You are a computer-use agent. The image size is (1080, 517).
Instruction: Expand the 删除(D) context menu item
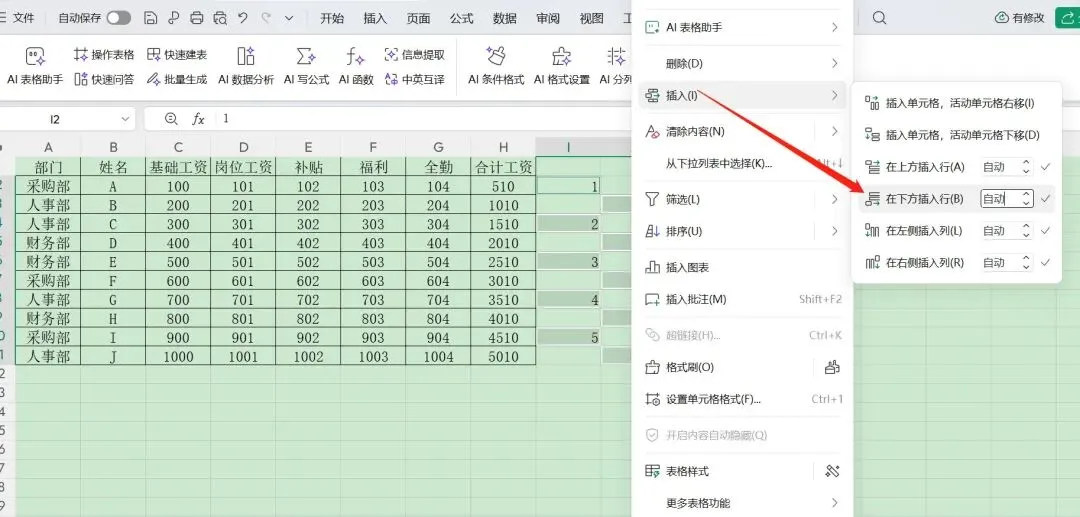pos(742,63)
